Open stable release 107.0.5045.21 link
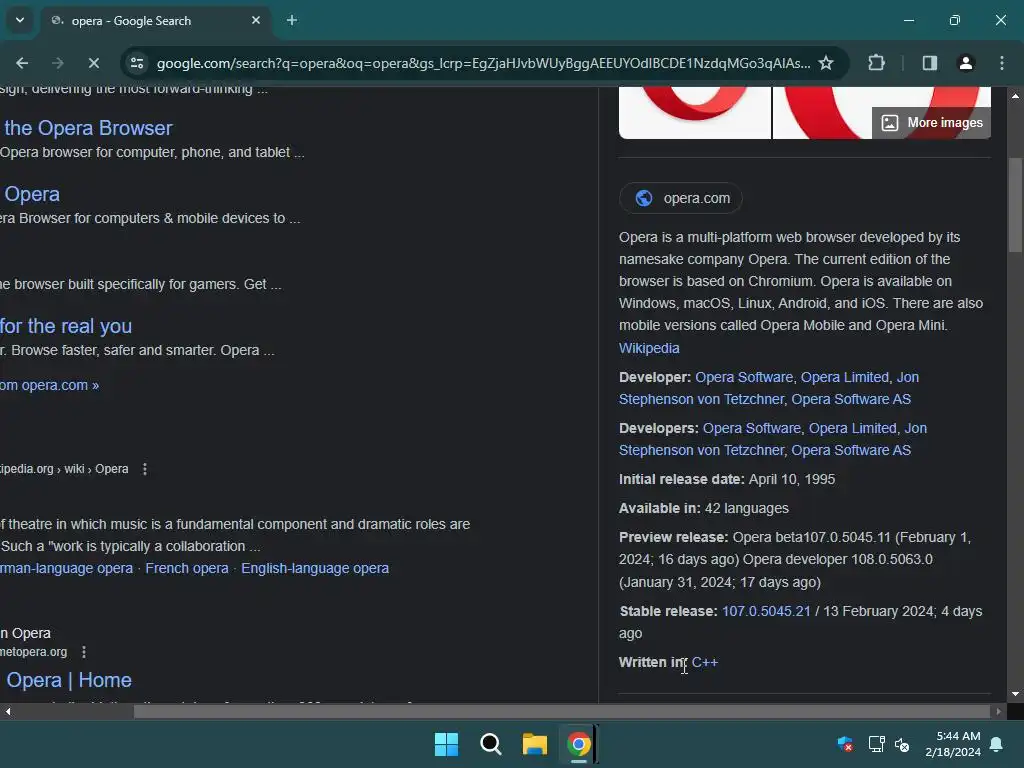The image size is (1024, 768). coord(766,611)
